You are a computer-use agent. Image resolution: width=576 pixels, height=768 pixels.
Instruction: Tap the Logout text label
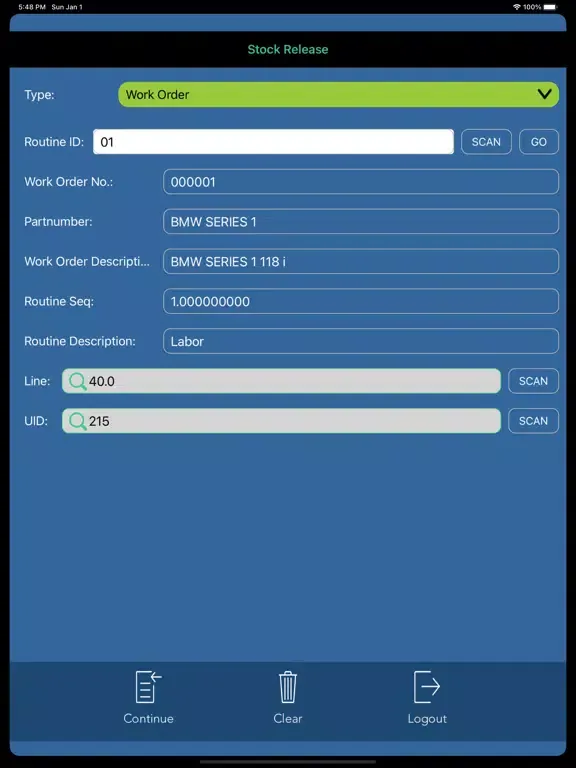427,719
